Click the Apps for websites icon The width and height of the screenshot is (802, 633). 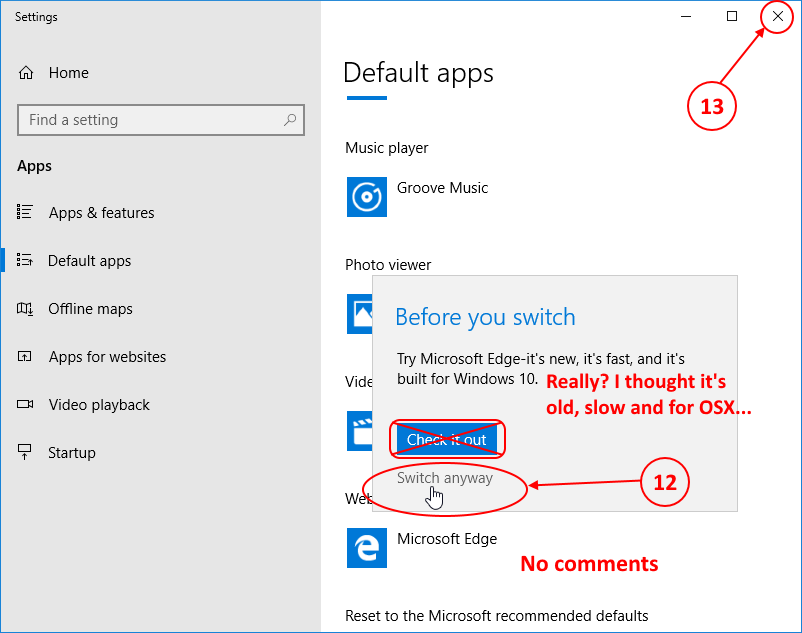point(25,356)
